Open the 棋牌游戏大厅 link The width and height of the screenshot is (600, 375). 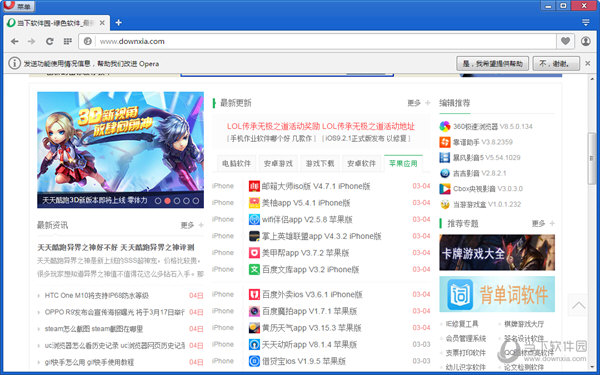(524, 324)
